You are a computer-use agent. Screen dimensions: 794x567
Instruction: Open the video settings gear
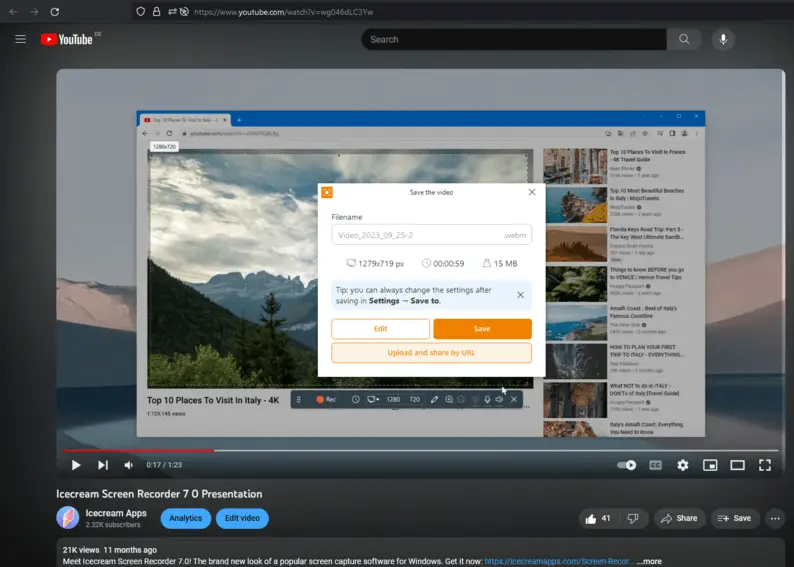tap(683, 465)
